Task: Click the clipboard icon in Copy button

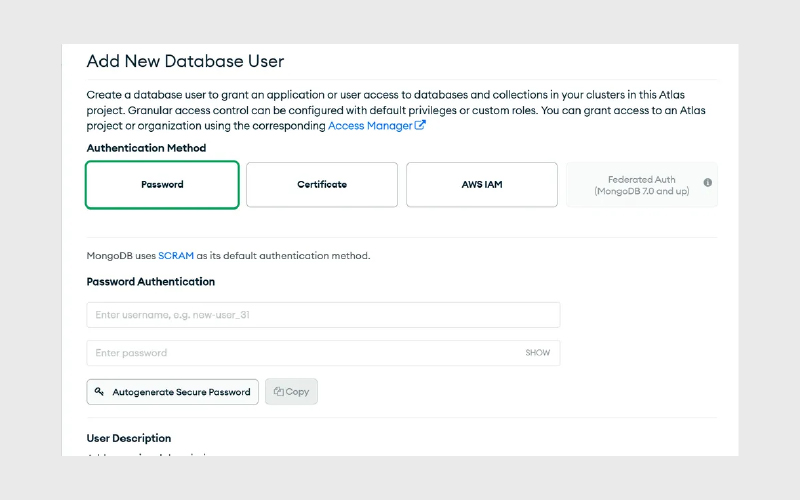Action: 279,392
